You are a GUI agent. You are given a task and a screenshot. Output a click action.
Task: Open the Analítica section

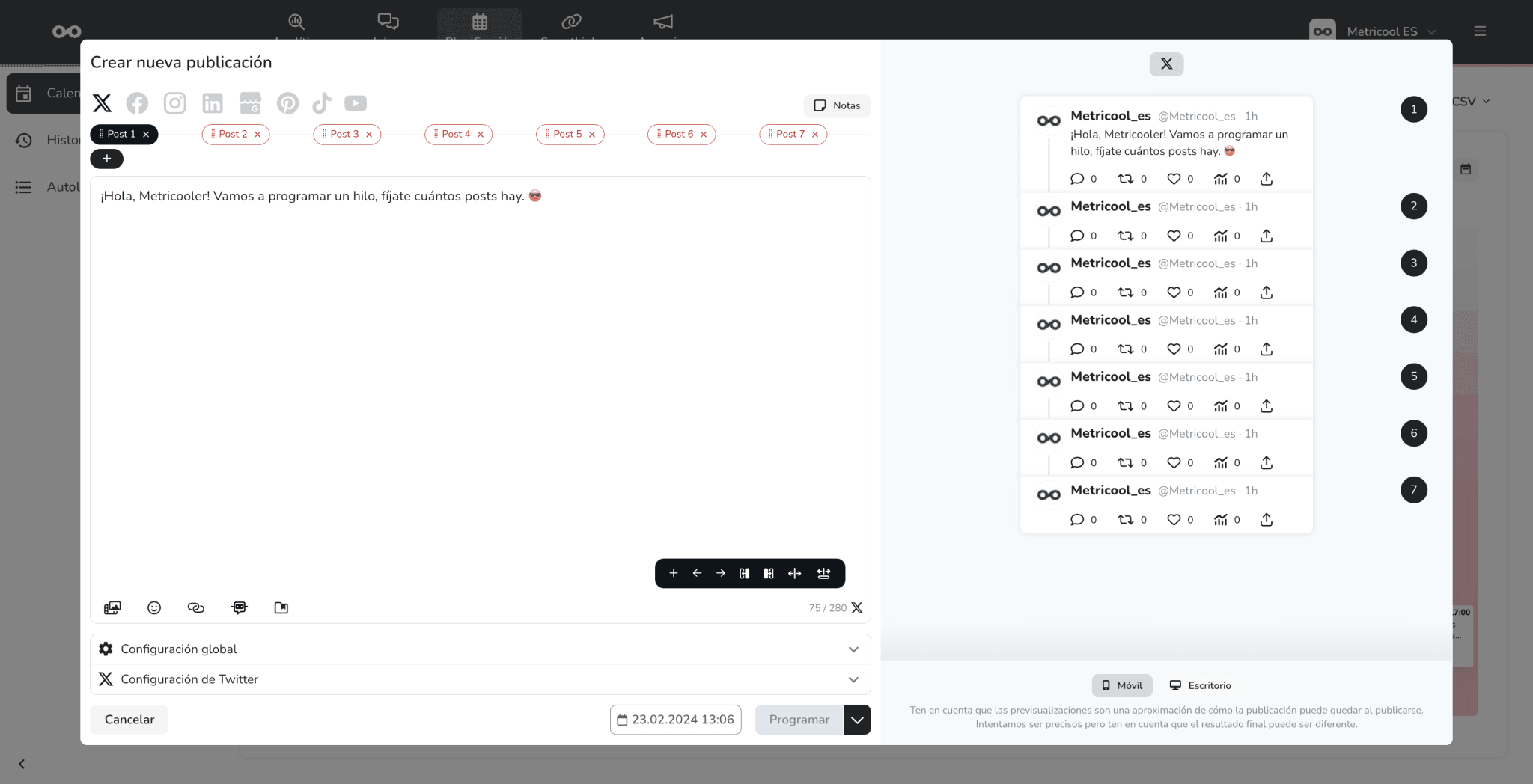click(295, 23)
